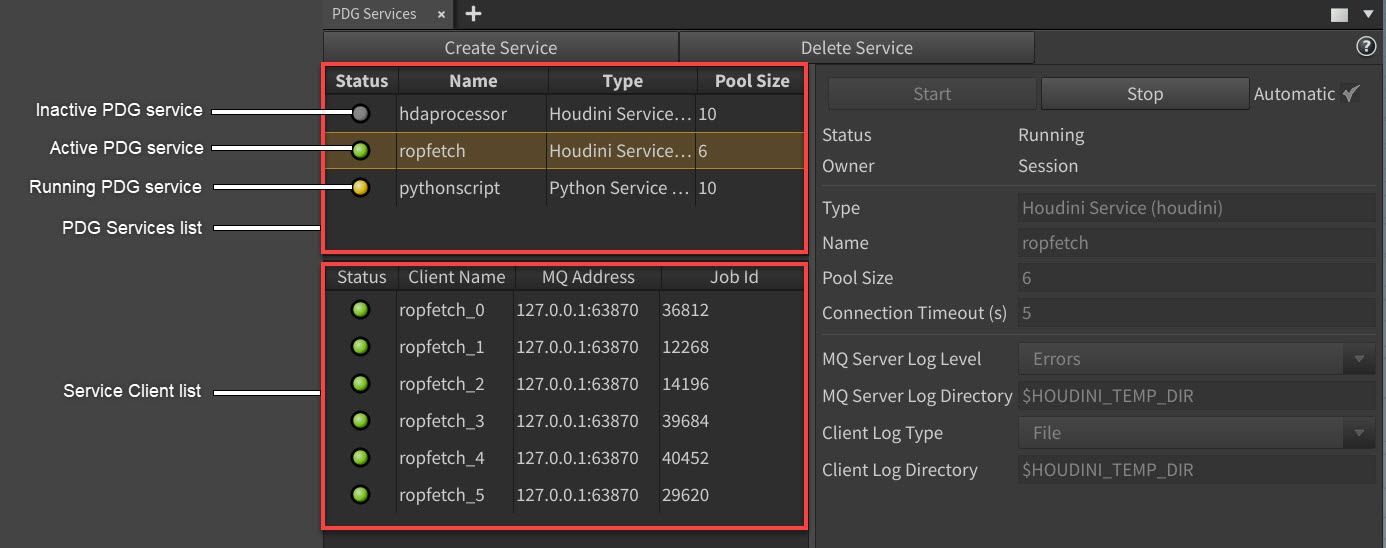Click the pool size 6 cell
This screenshot has width=1386, height=548.
pos(704,151)
